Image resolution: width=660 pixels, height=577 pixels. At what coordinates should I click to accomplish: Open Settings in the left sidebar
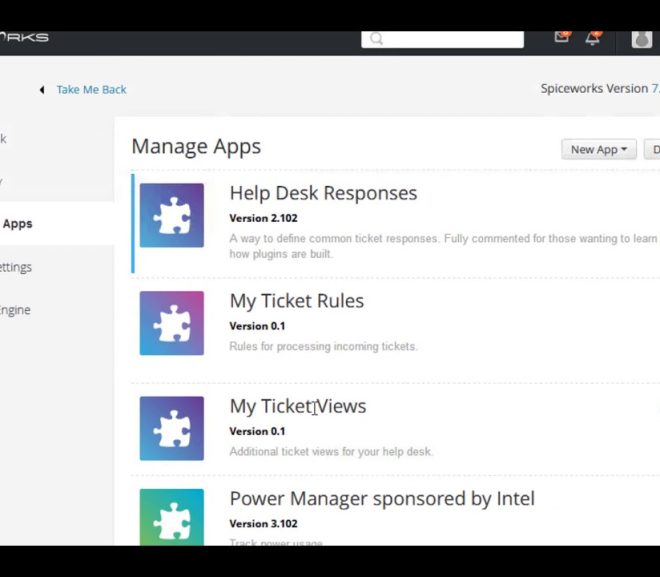[16, 267]
